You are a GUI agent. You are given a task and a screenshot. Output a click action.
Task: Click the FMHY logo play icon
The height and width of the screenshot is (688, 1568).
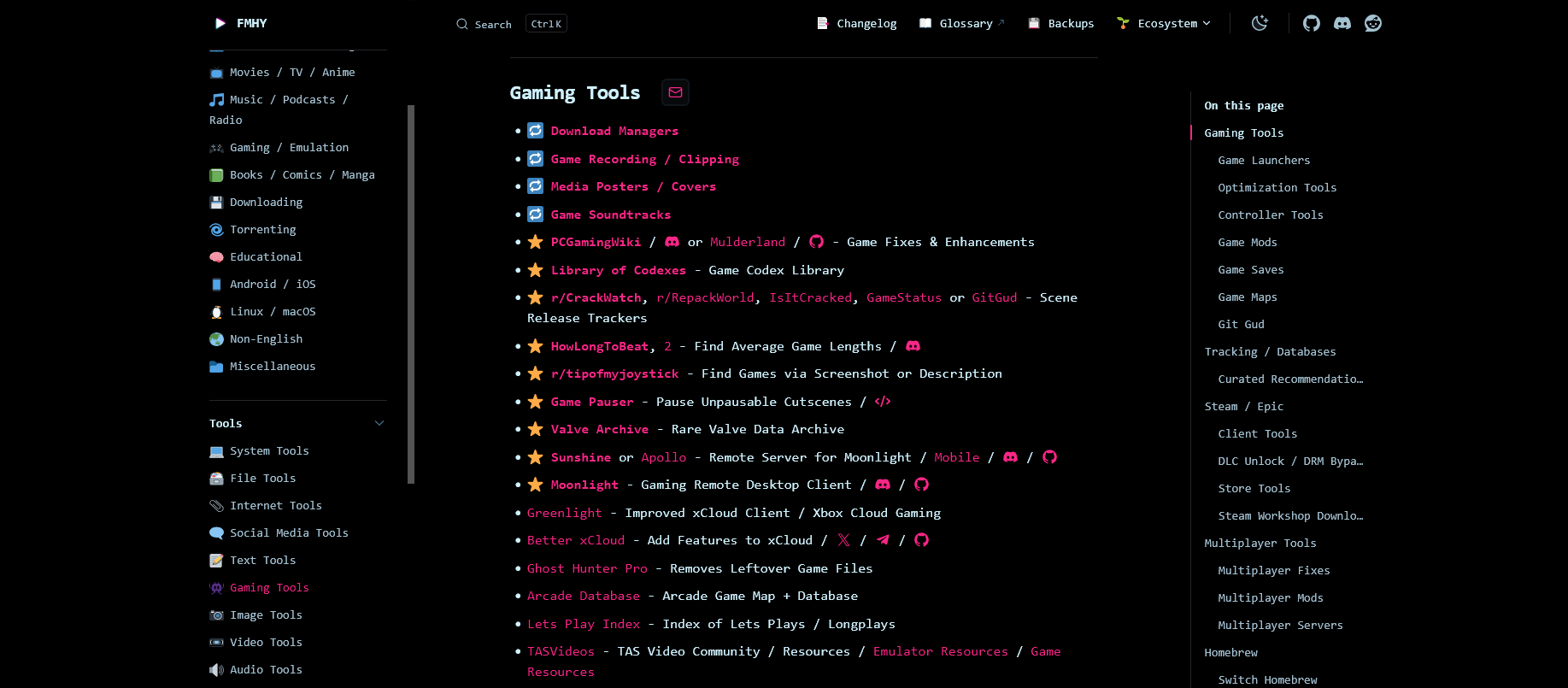pyautogui.click(x=220, y=23)
